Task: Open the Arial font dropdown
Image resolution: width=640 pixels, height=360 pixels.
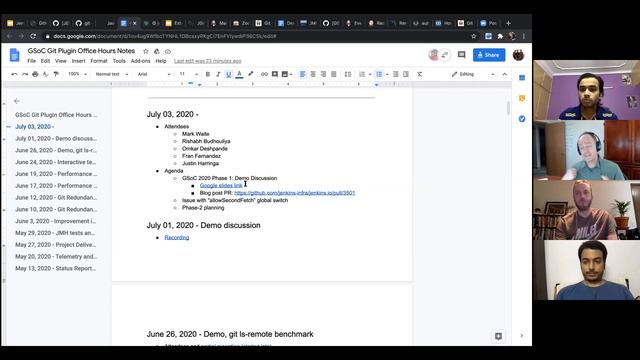Action: click(x=154, y=74)
